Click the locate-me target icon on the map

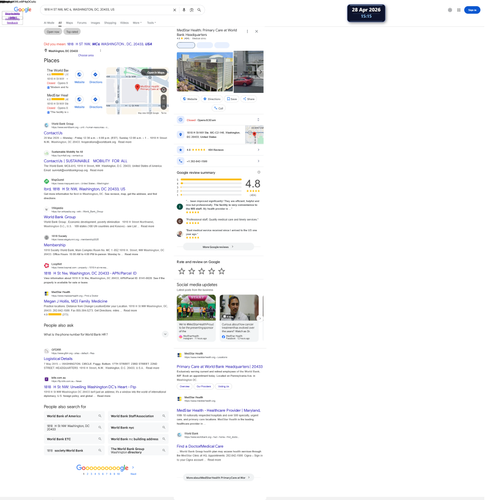pyautogui.click(x=164, y=90)
